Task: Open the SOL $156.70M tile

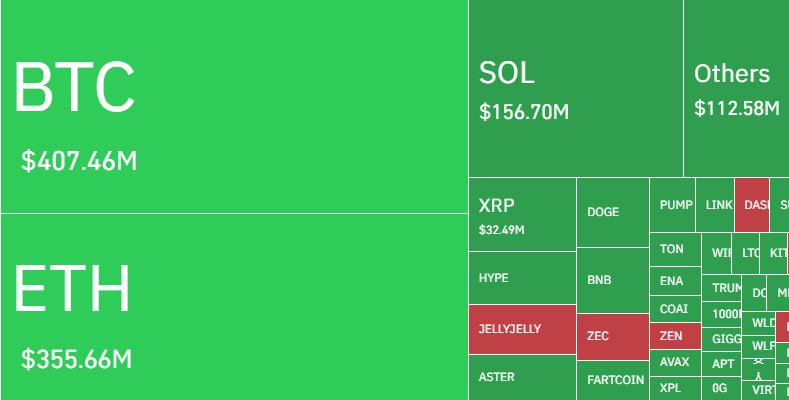Action: (x=575, y=89)
